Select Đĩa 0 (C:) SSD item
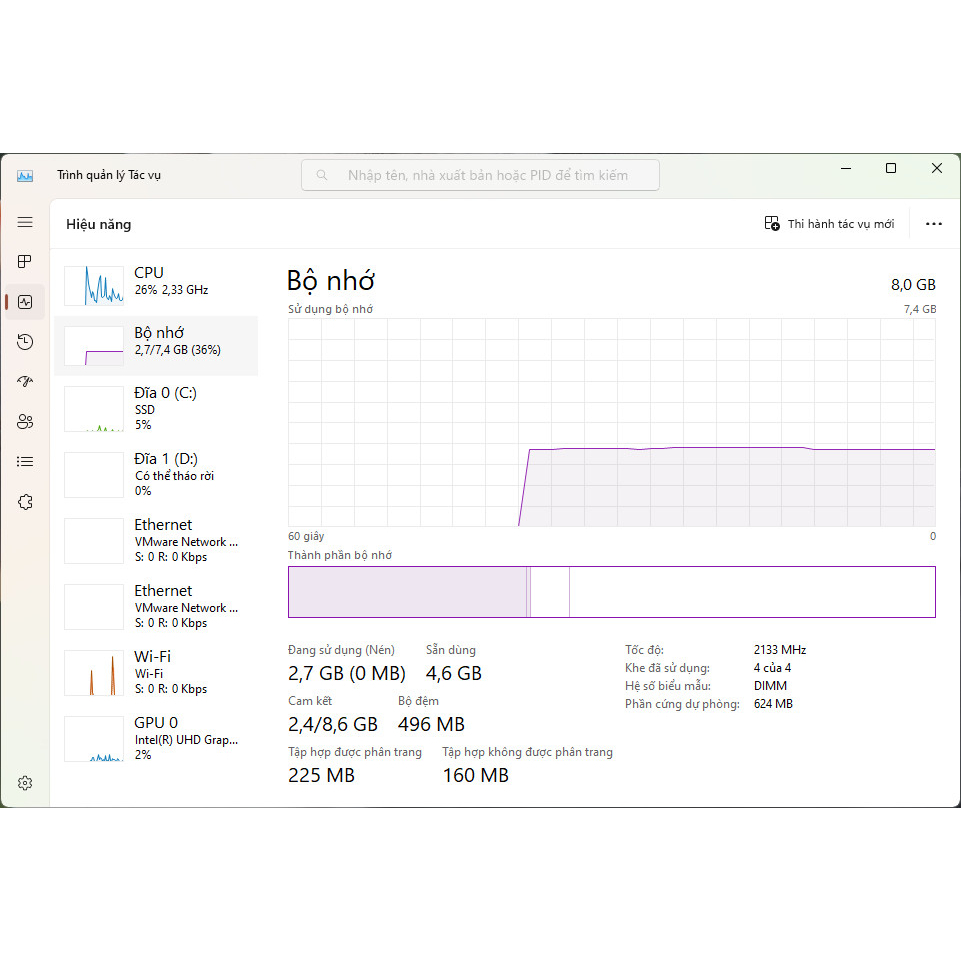The width and height of the screenshot is (961, 961). 155,408
